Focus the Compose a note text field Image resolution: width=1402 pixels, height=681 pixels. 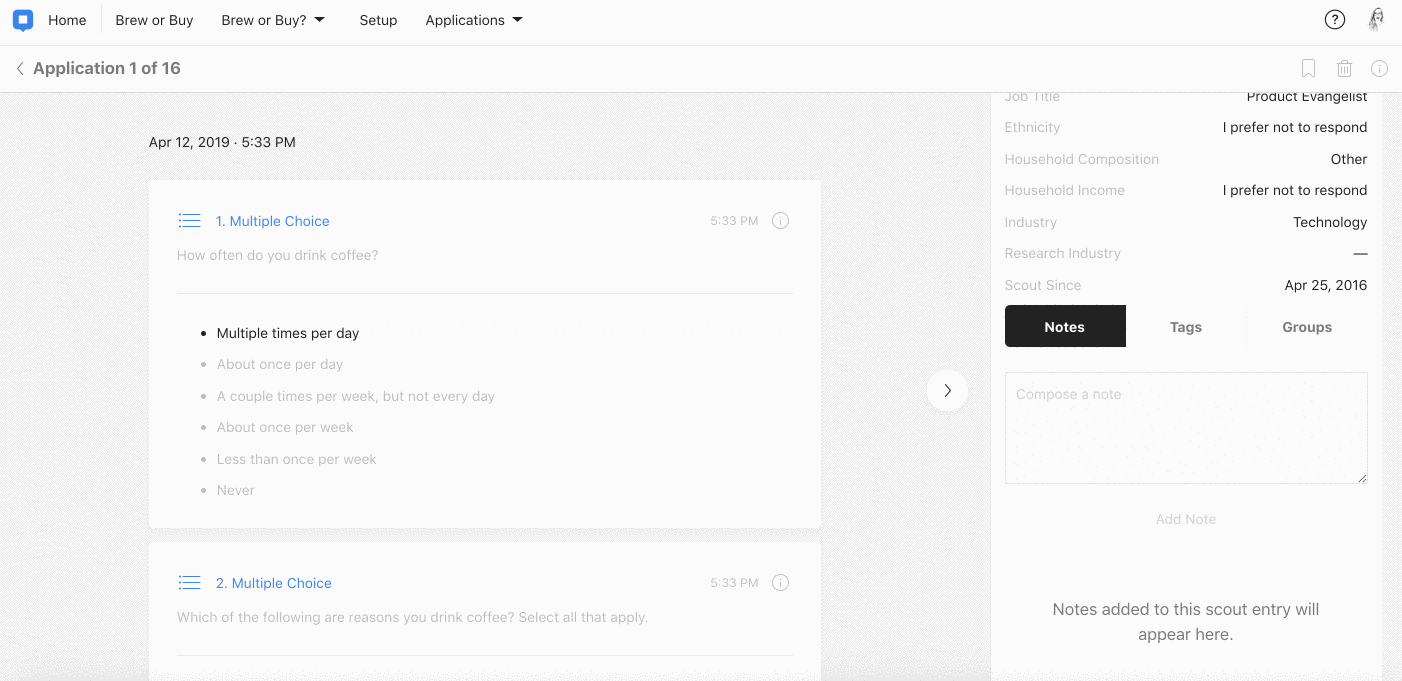point(1186,428)
